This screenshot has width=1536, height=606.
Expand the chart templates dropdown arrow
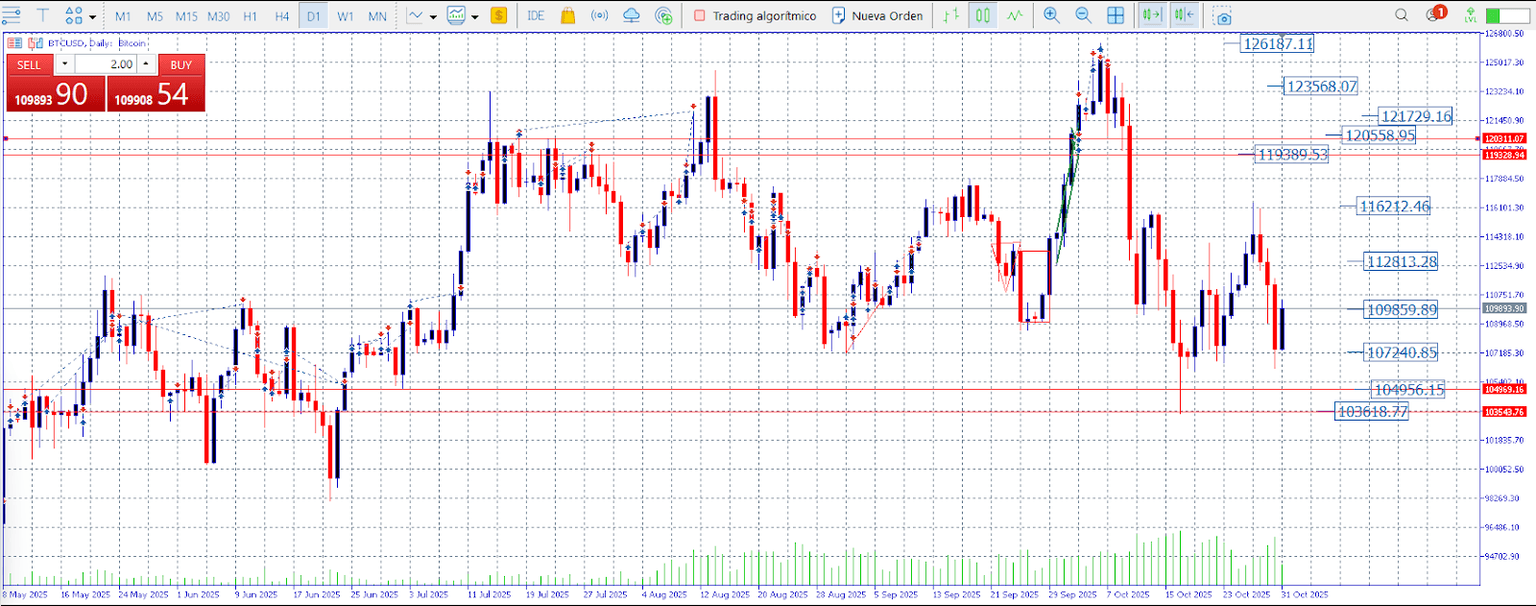coord(474,17)
